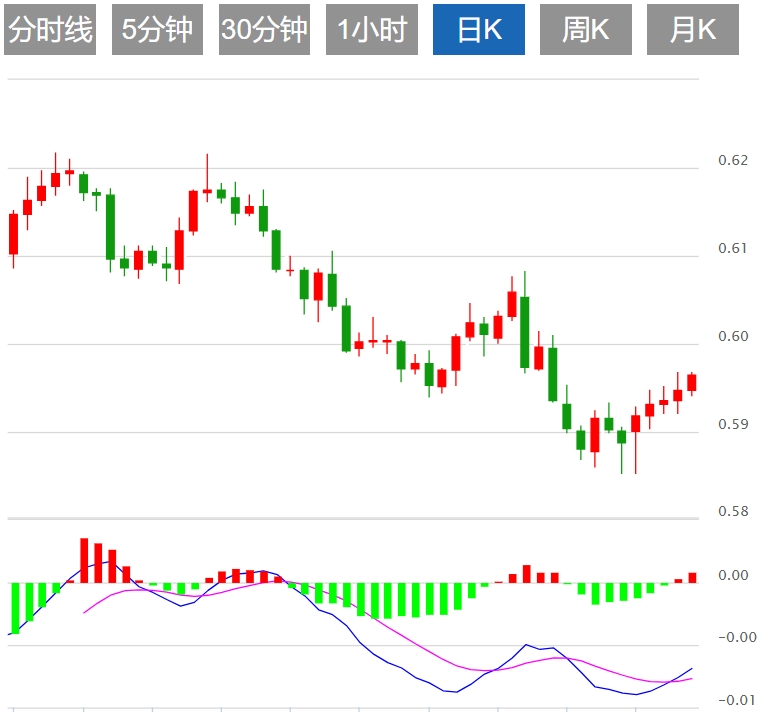Select the 5分钟 chart tab

pos(157,30)
